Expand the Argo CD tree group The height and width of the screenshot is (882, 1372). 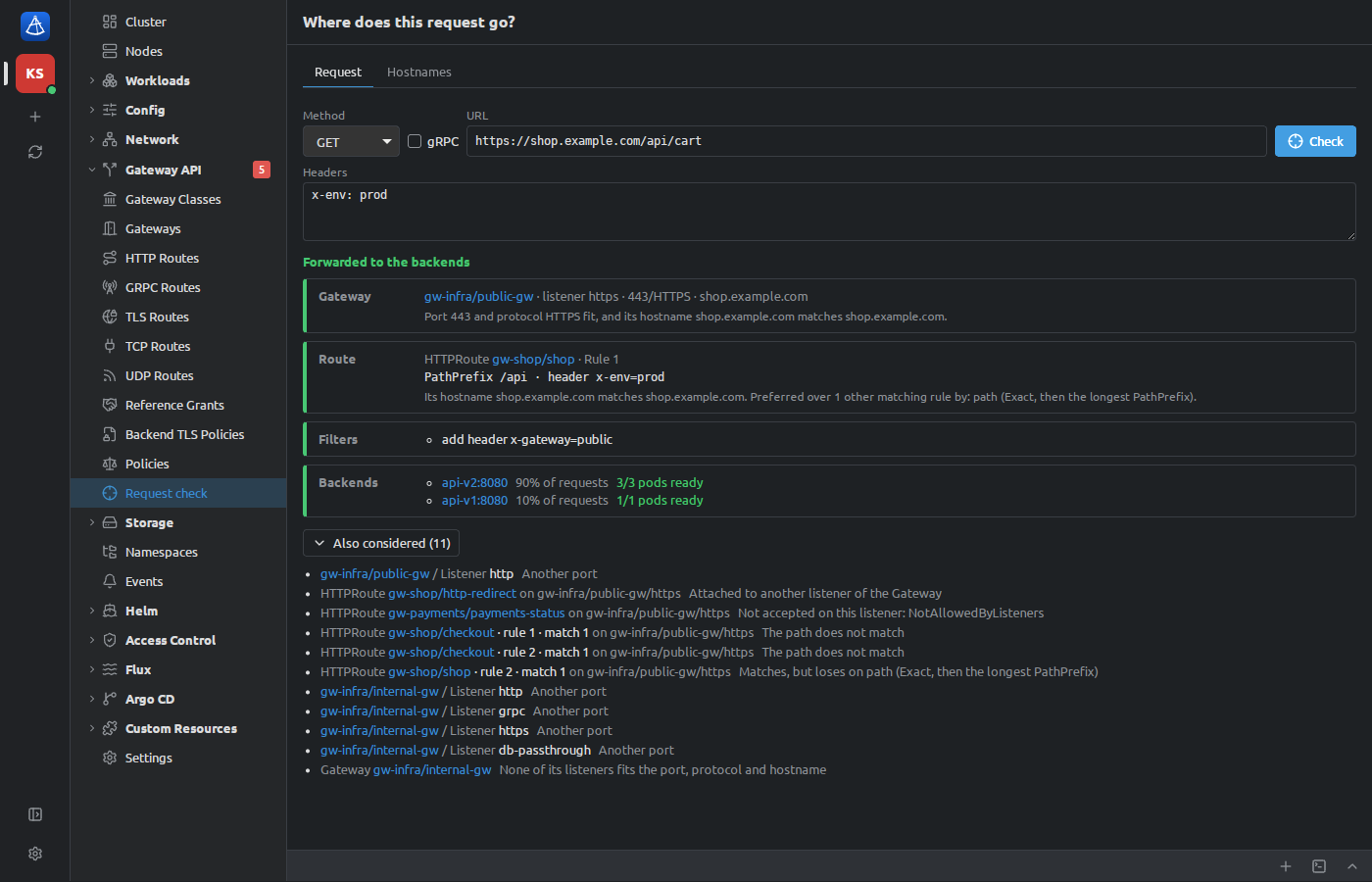[x=92, y=699]
